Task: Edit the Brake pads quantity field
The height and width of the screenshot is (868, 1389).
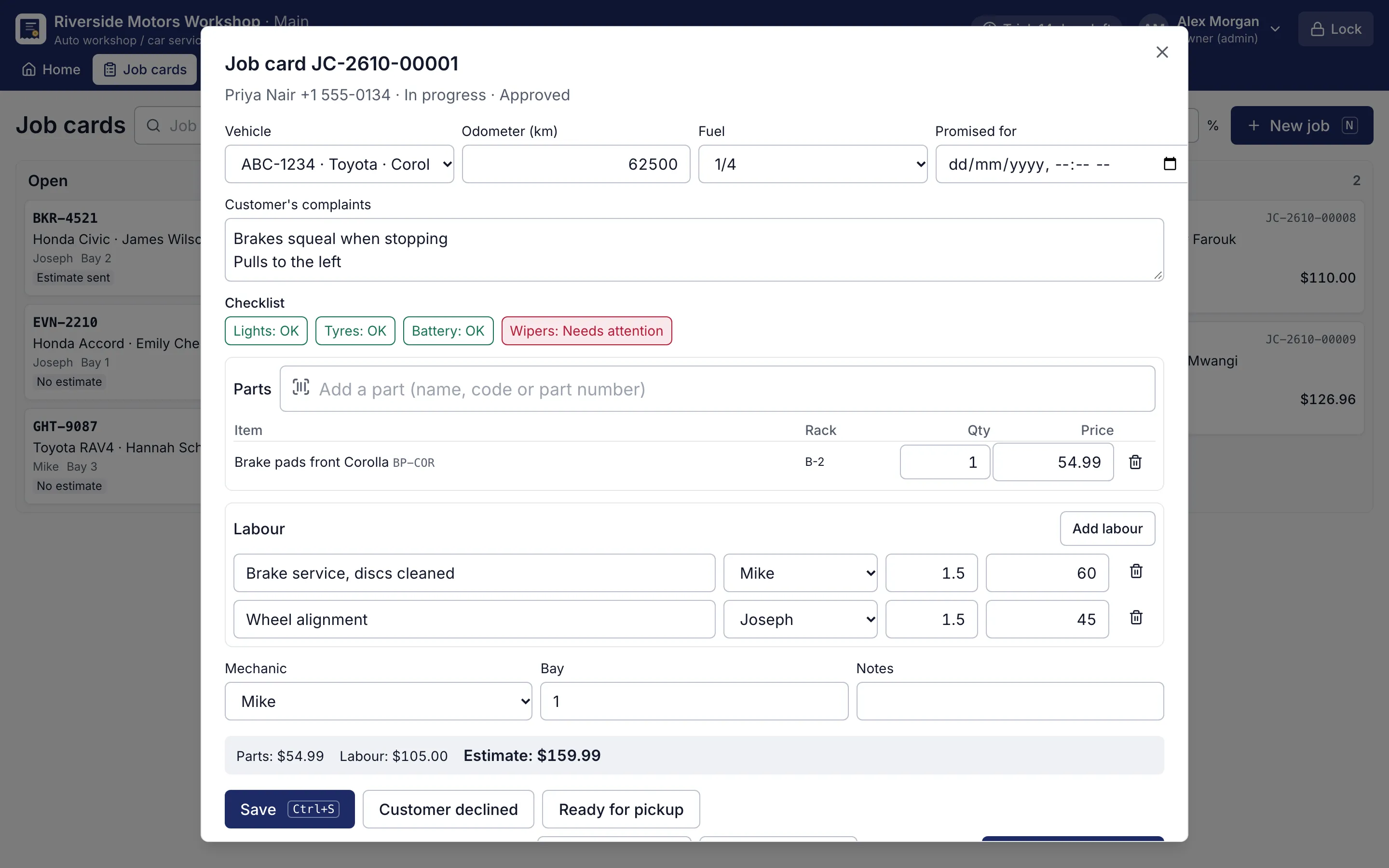Action: 945,462
